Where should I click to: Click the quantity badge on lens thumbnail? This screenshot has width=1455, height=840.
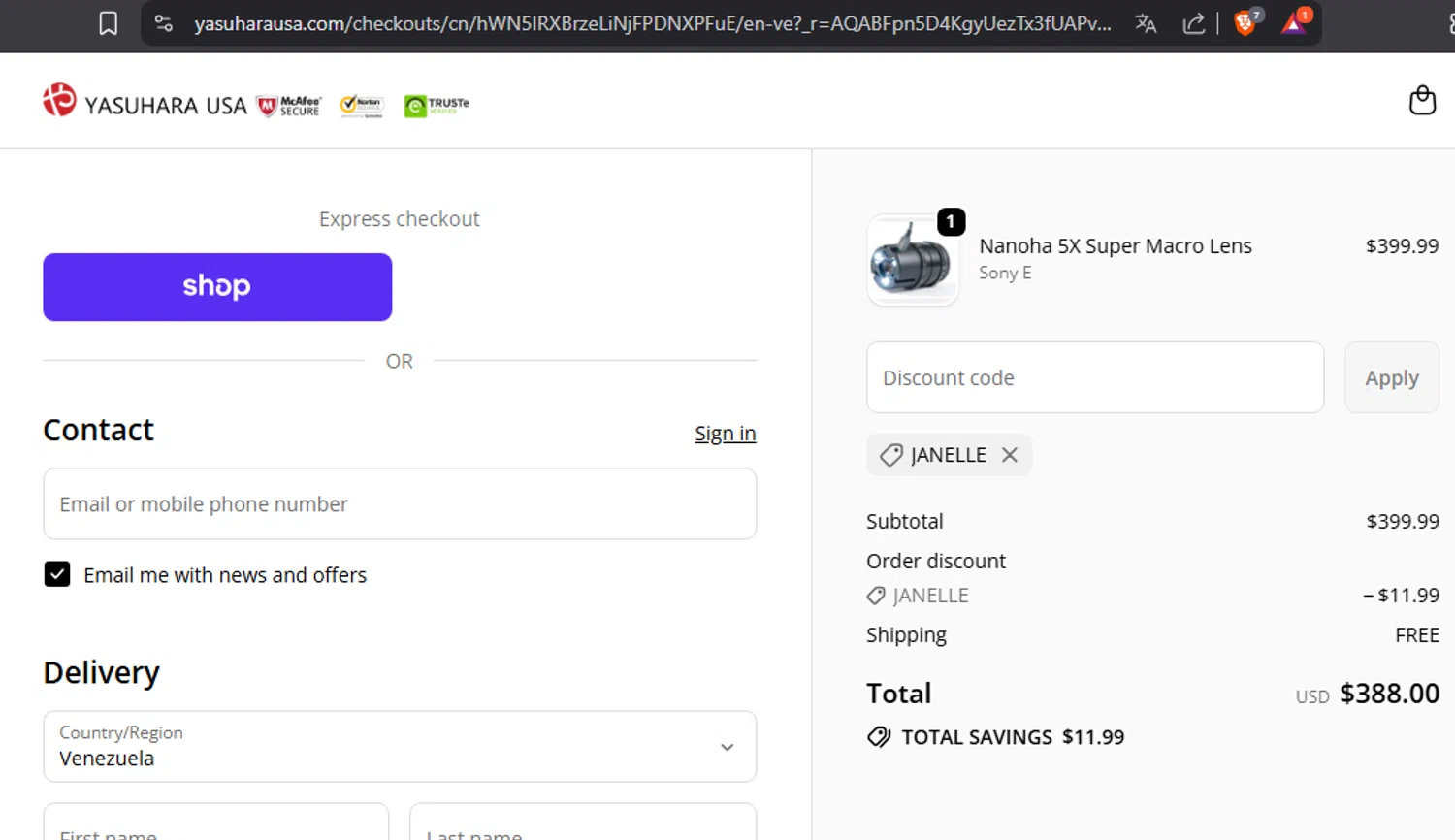pyautogui.click(x=951, y=222)
